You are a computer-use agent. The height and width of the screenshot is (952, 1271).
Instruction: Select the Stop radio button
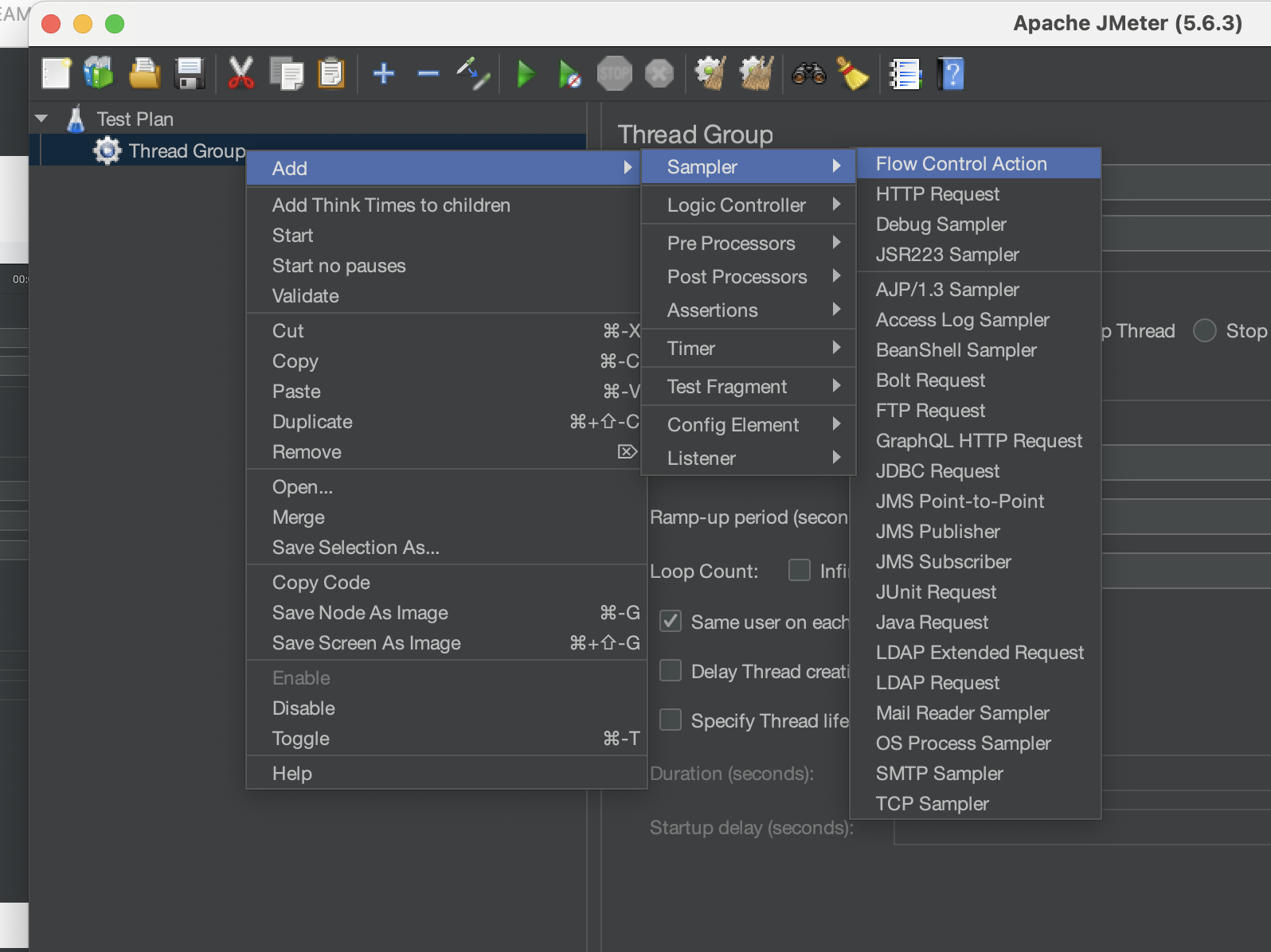1205,330
